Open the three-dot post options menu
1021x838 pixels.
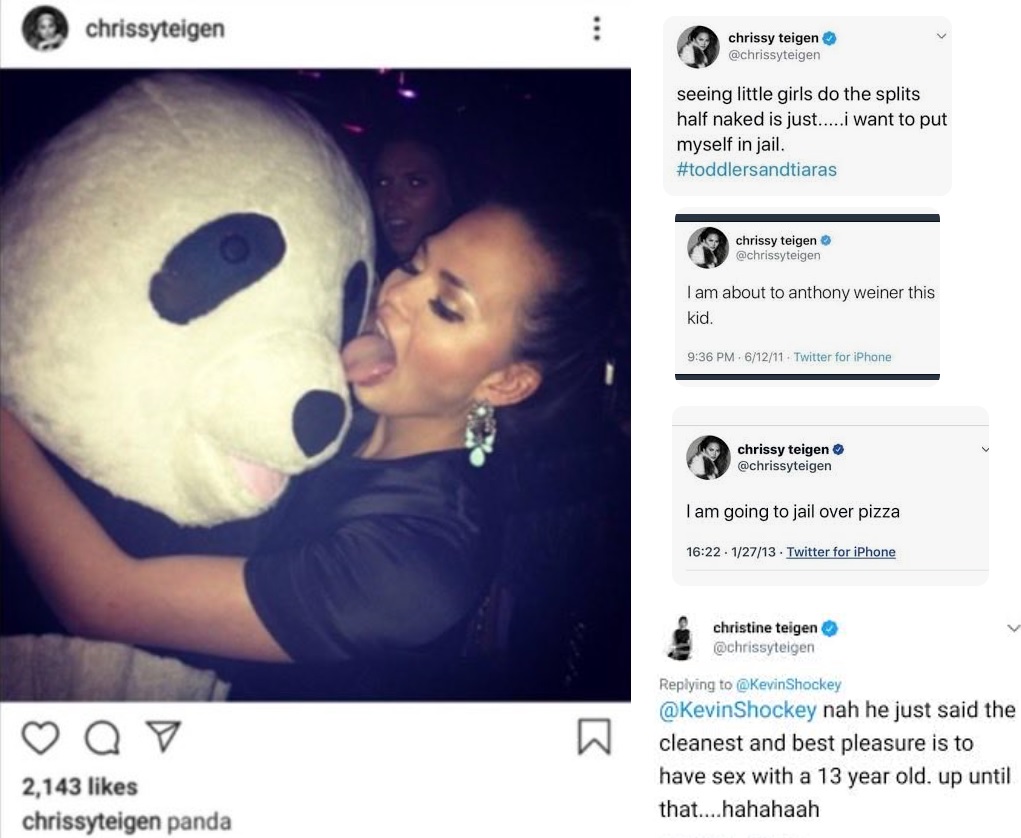point(596,29)
